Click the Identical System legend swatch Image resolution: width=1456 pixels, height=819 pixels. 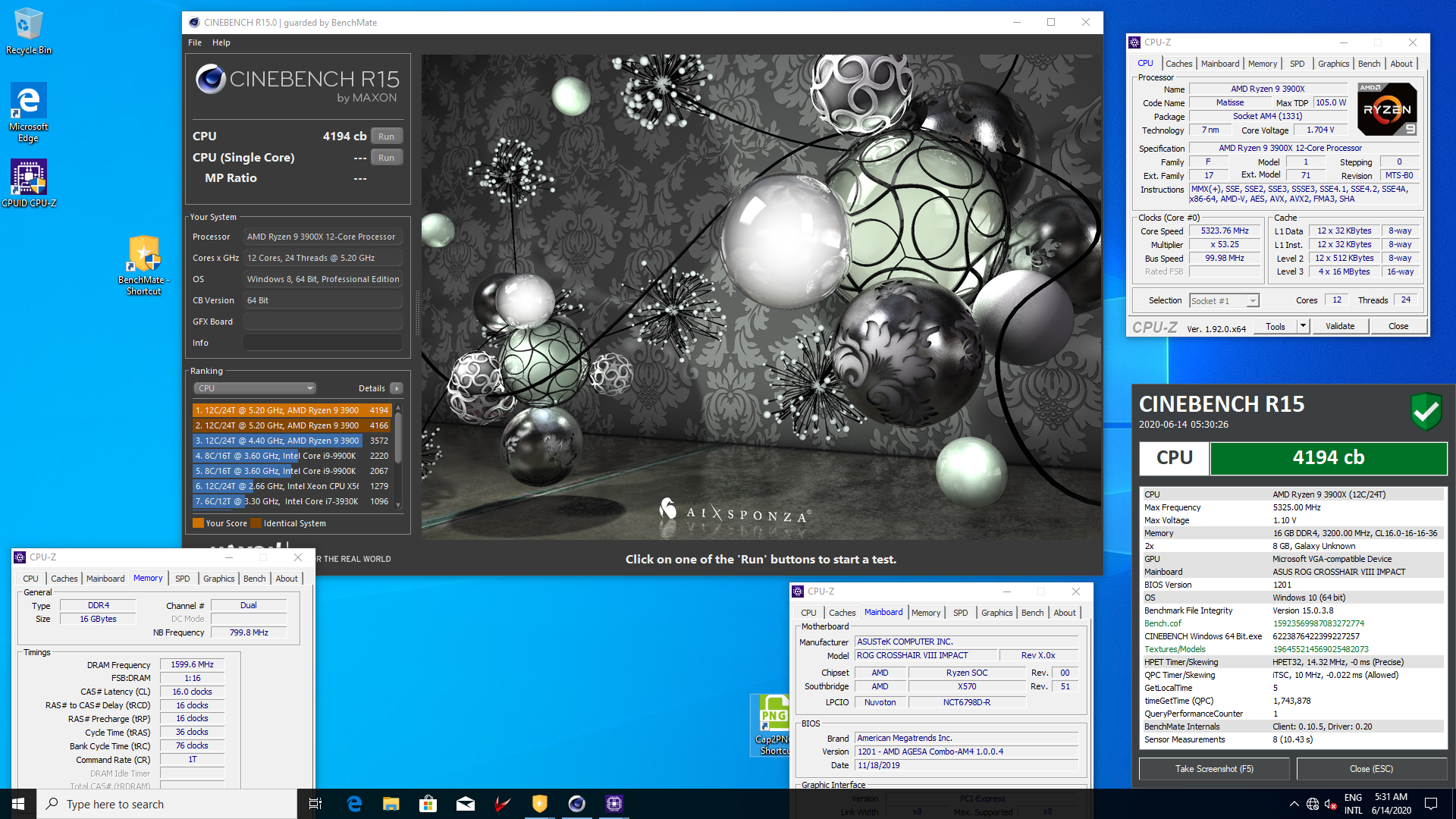point(256,523)
